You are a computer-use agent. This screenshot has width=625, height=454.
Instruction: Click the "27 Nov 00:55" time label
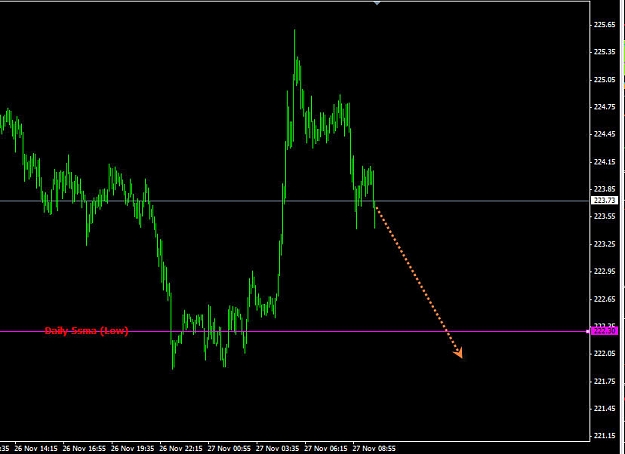229,448
